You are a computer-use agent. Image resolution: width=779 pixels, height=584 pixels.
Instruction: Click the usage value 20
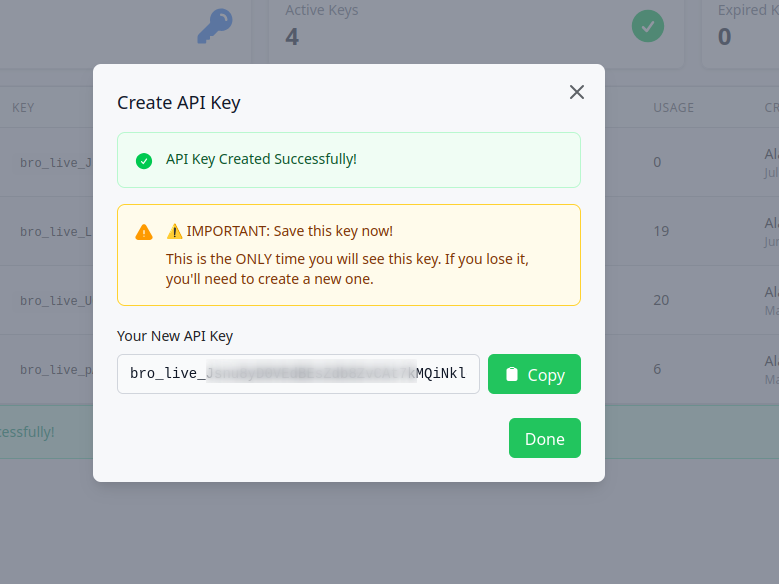pos(661,300)
